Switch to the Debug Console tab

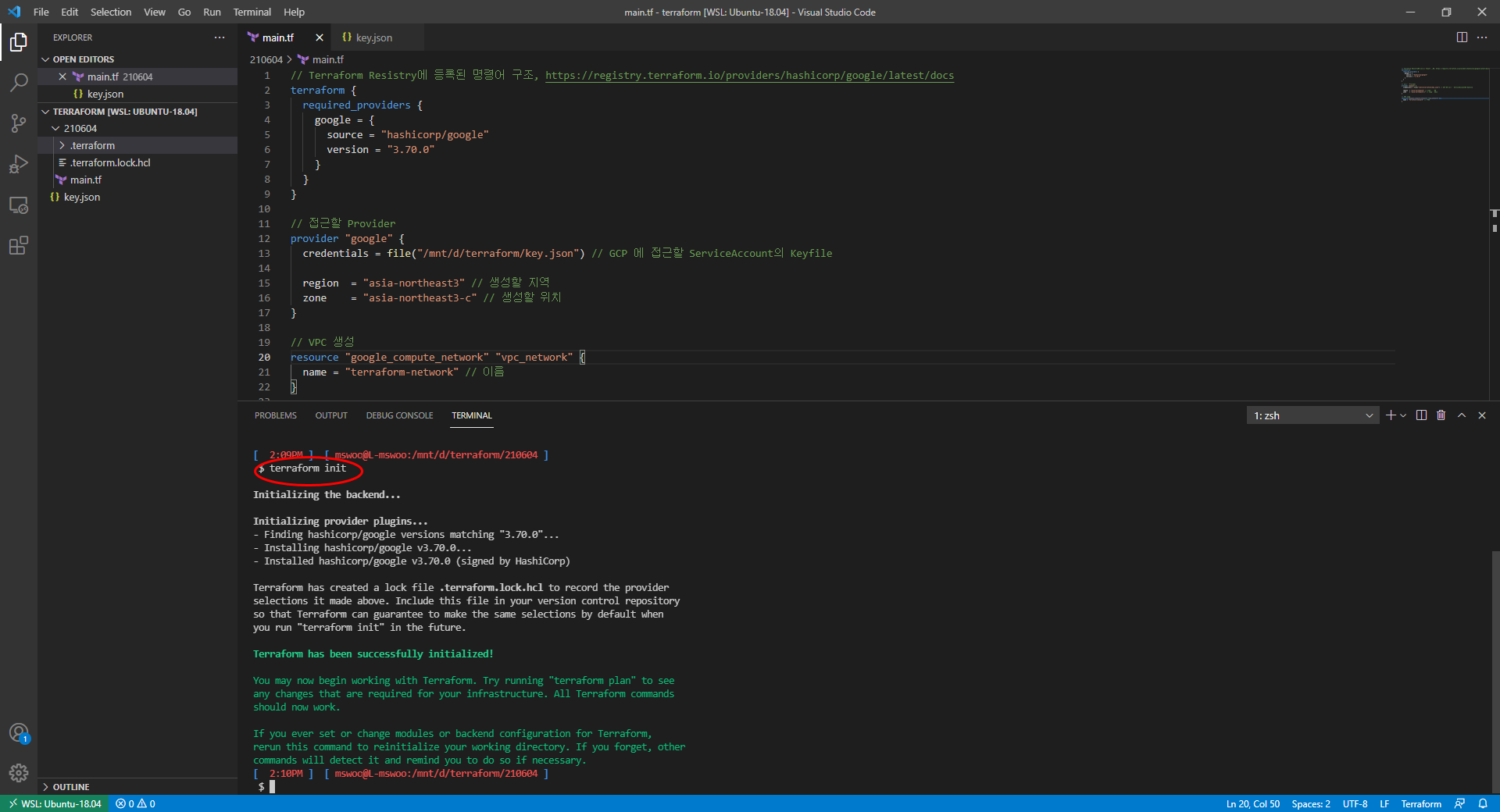point(399,415)
